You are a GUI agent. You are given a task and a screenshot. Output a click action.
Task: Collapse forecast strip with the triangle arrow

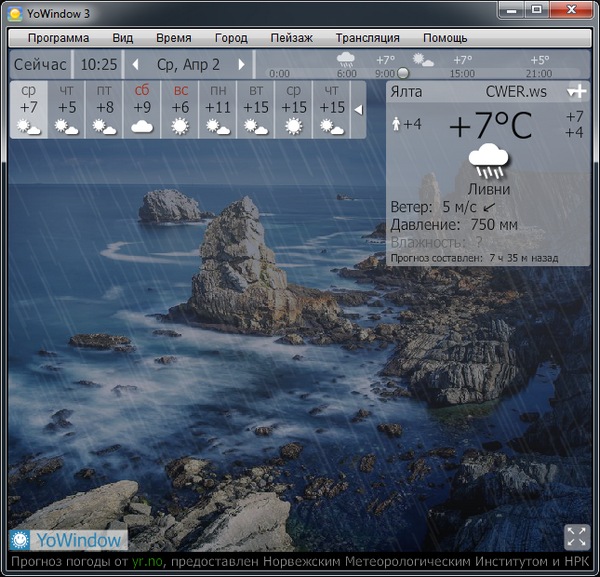358,109
